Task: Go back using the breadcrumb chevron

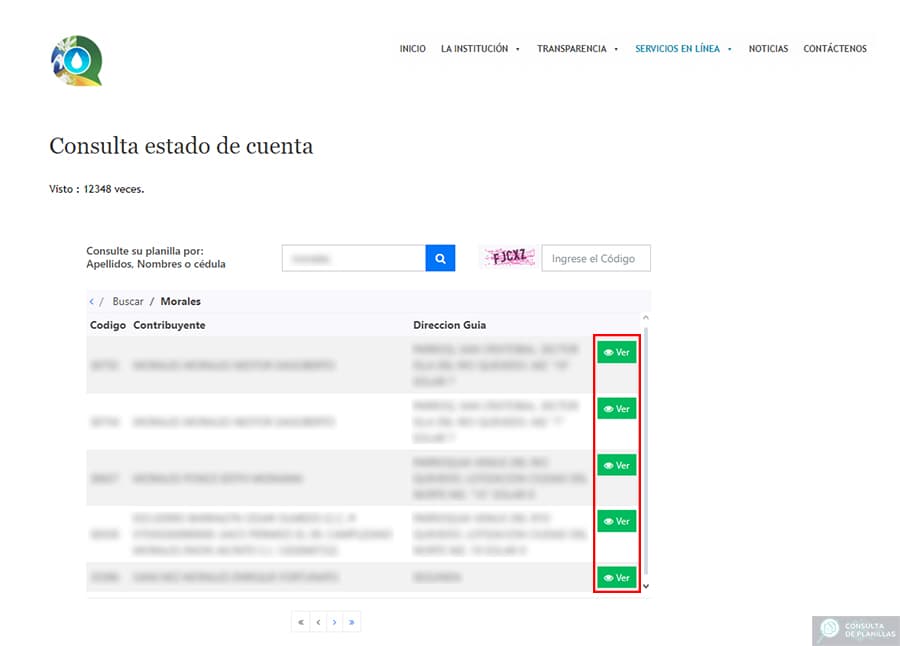Action: point(92,301)
